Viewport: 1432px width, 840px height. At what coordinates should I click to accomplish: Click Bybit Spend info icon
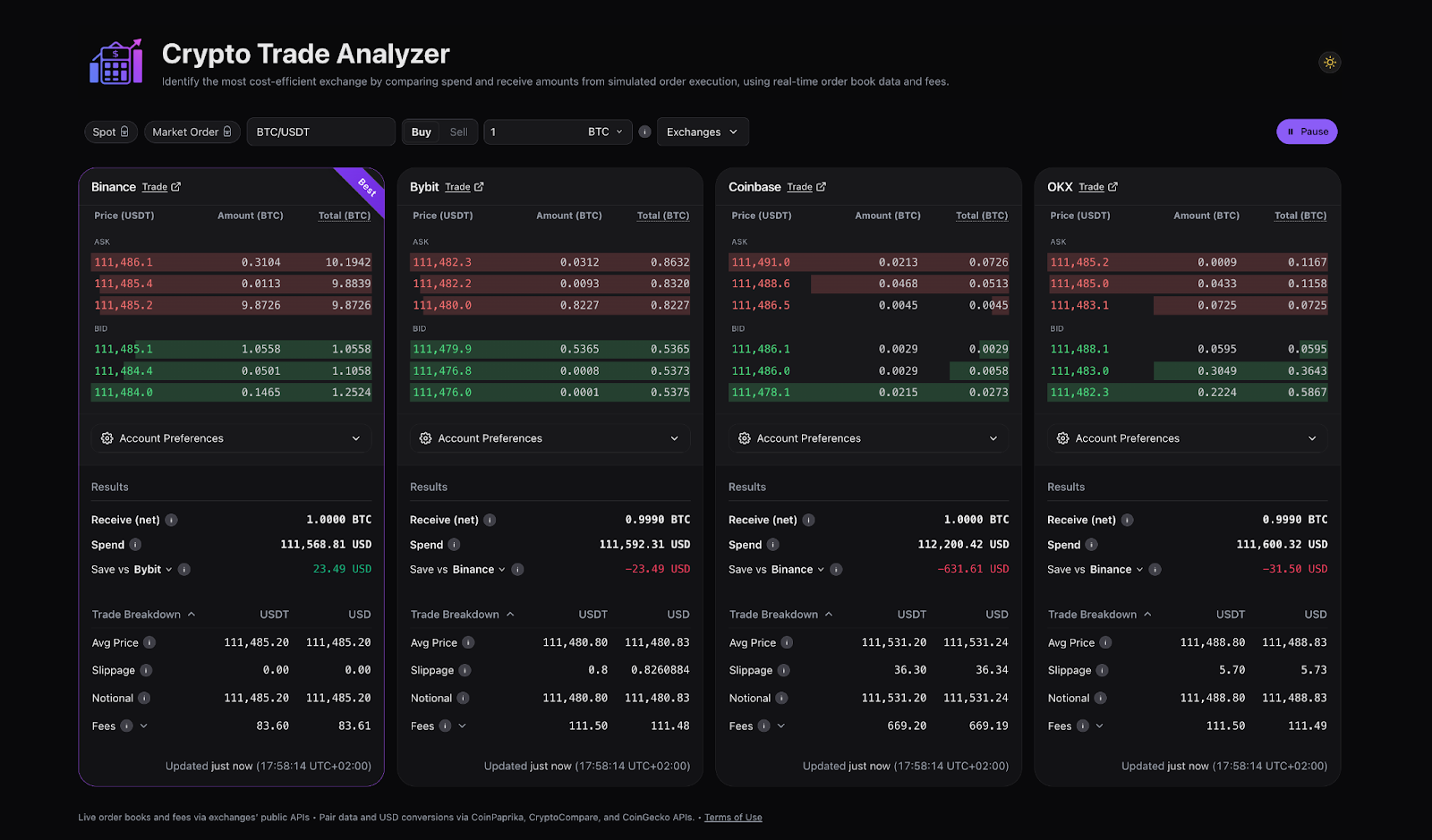(454, 545)
